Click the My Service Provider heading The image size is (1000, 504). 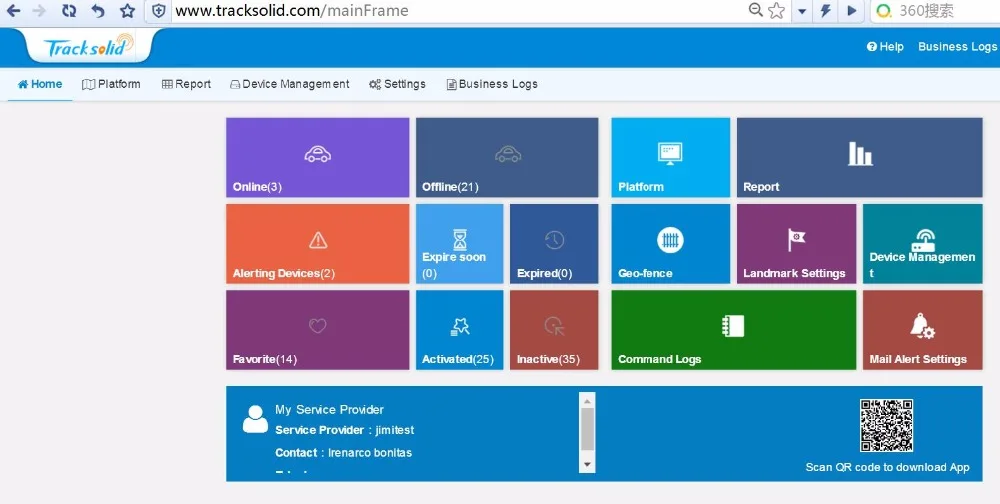(x=329, y=410)
